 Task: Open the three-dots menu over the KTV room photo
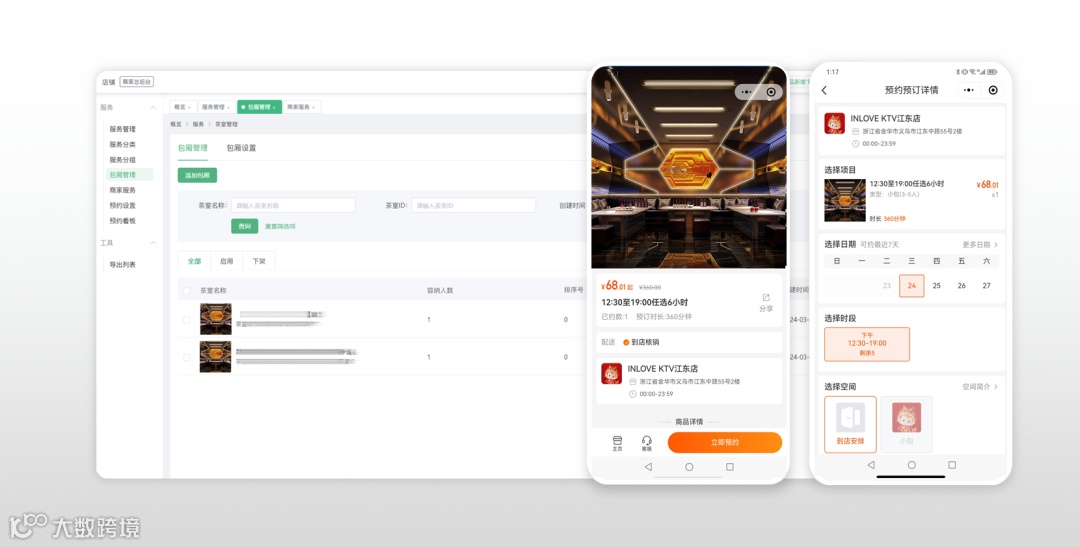747,92
